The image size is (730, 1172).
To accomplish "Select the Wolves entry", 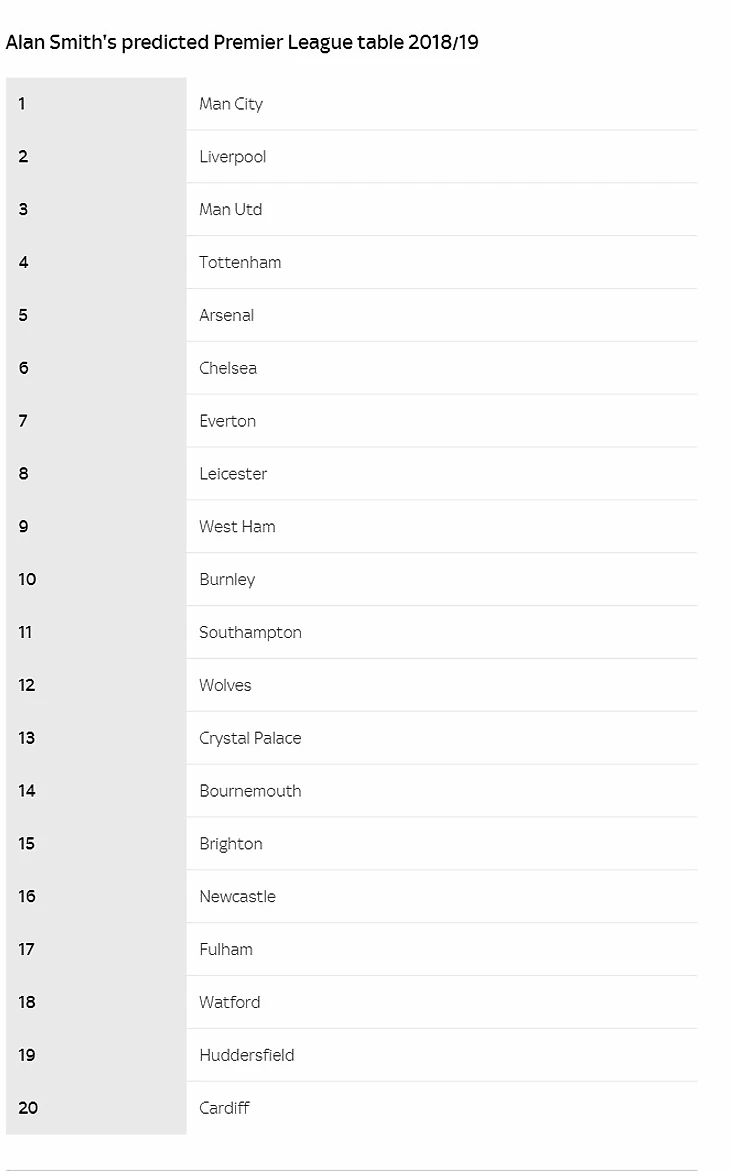I will (225, 686).
